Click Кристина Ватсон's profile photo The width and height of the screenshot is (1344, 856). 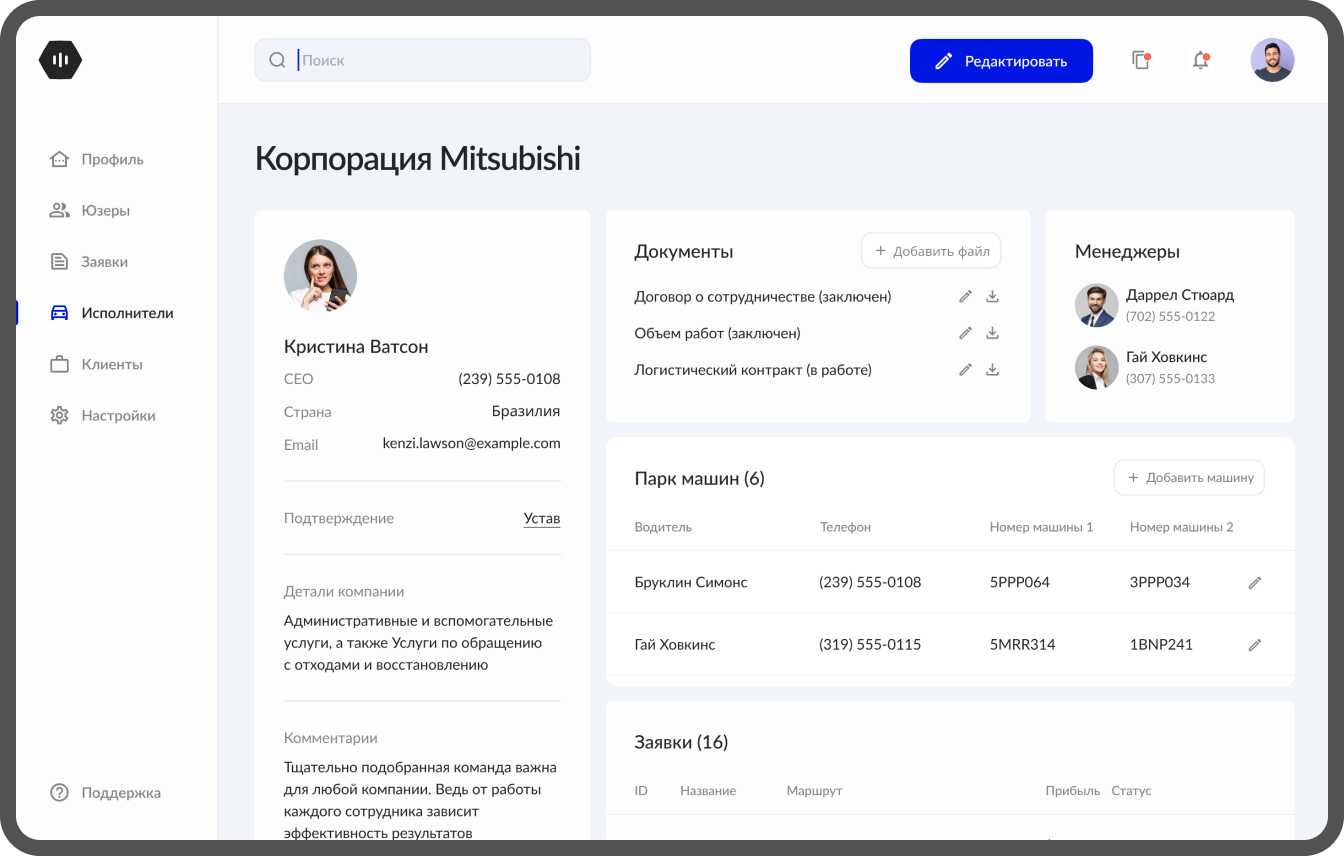(x=320, y=276)
